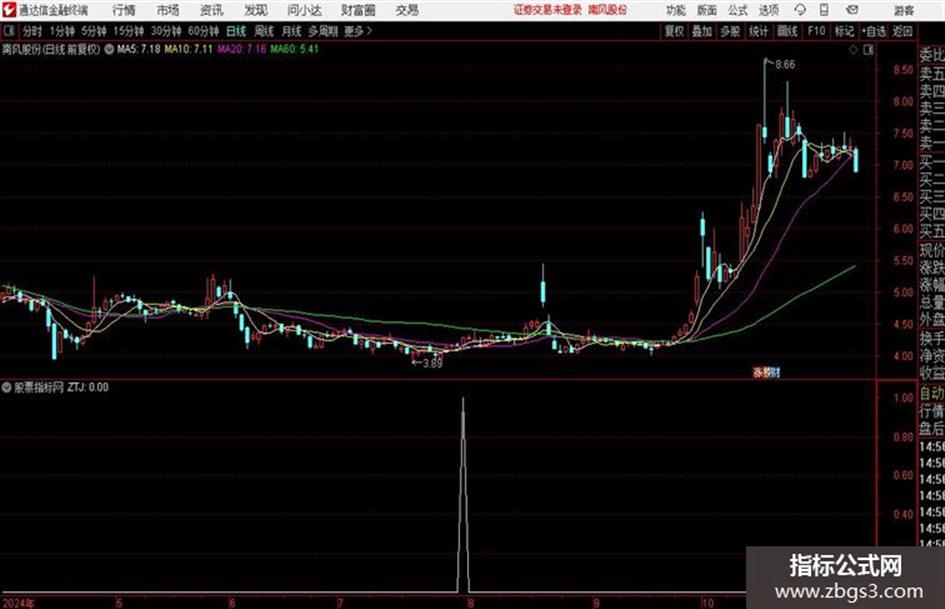Open the 财富圈 menu

click(x=358, y=10)
